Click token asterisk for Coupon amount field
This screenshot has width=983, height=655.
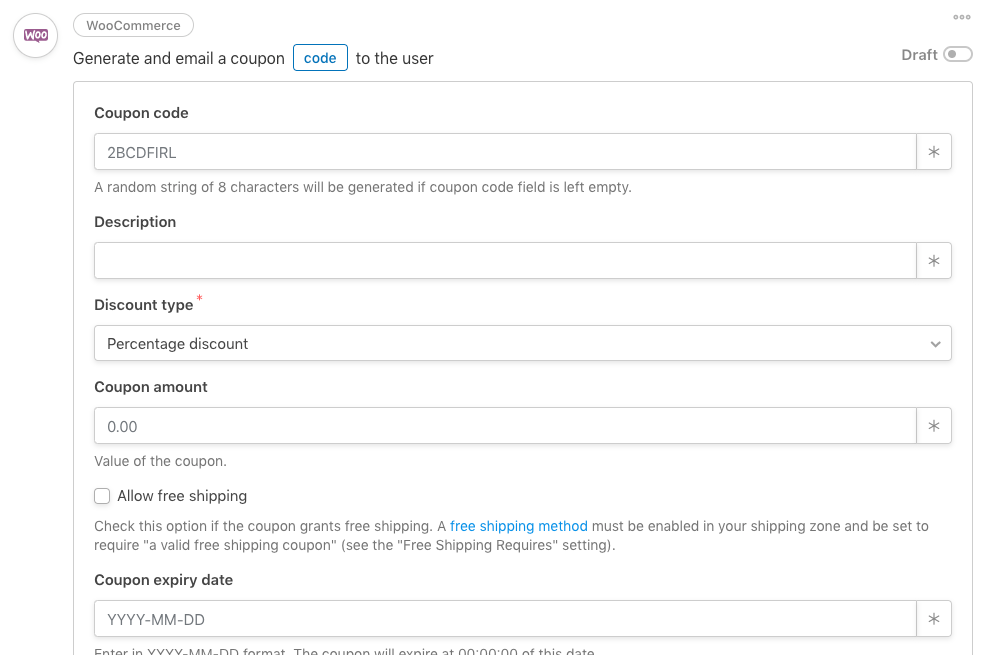pos(933,426)
